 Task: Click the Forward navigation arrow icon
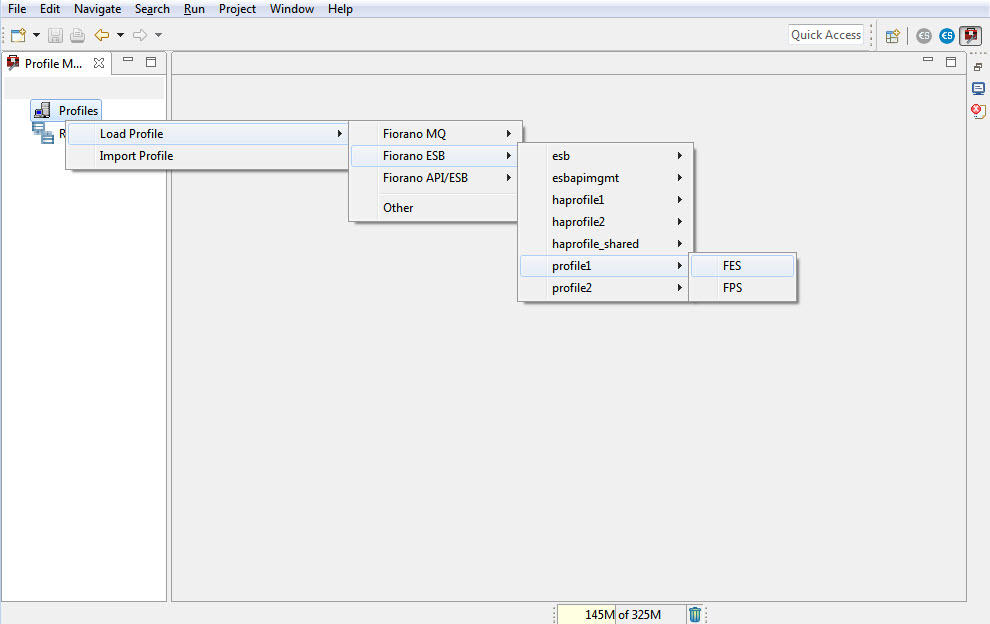(140, 35)
